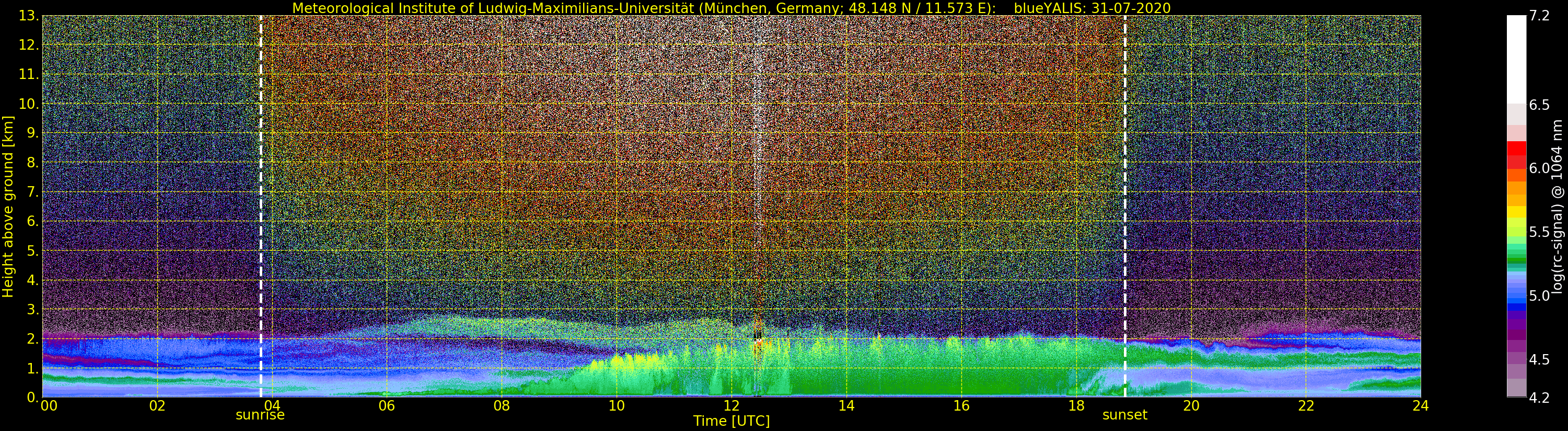Click the "Time [UTC]" axis label

[731, 421]
